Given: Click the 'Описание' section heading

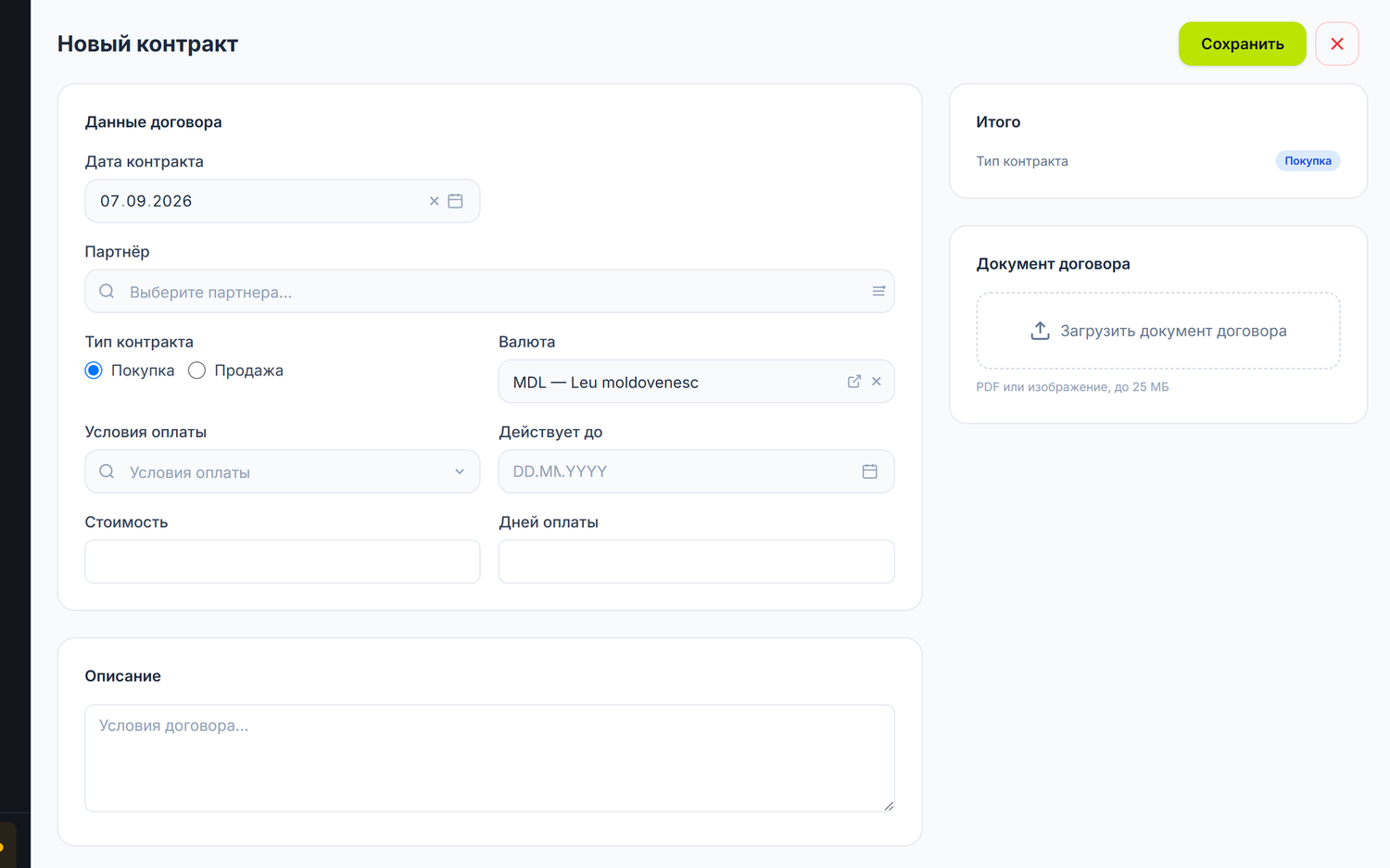Looking at the screenshot, I should [x=122, y=676].
